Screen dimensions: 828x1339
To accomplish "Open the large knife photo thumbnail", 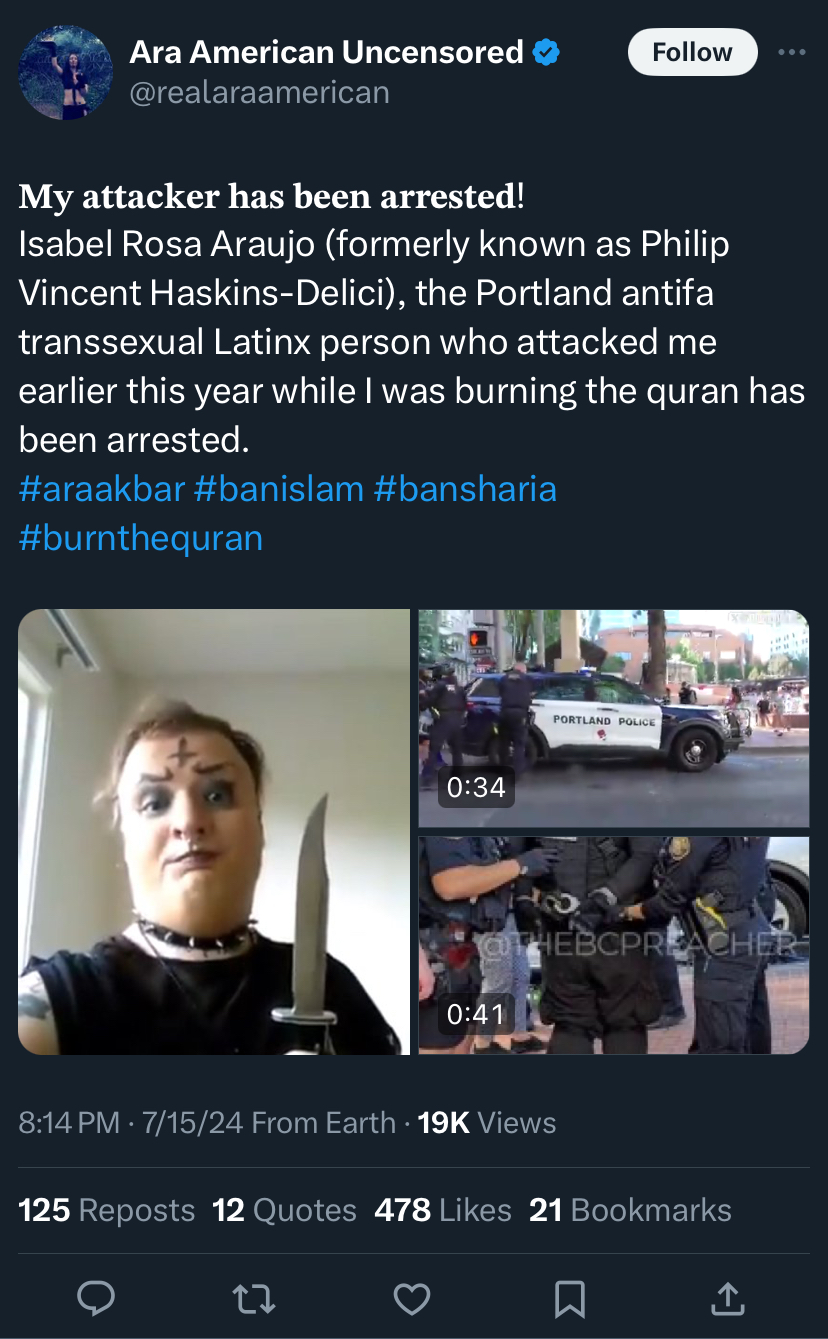I will point(214,832).
